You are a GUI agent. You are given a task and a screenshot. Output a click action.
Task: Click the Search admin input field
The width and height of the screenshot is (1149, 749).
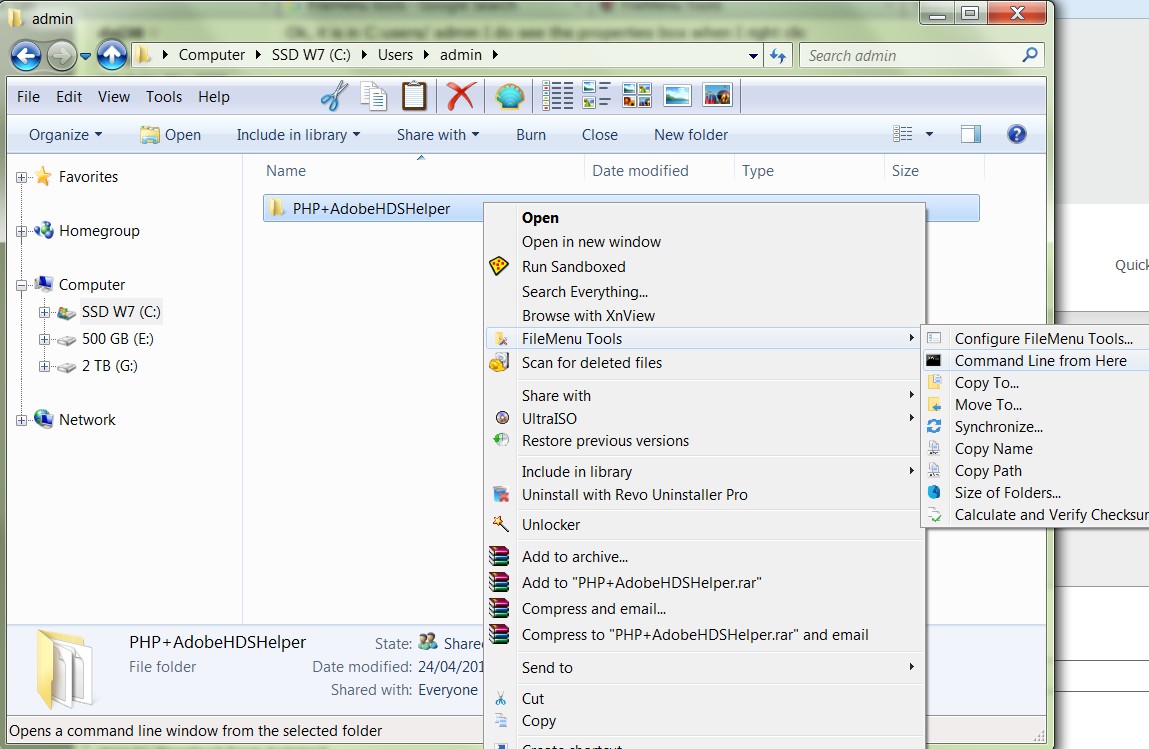(x=909, y=56)
